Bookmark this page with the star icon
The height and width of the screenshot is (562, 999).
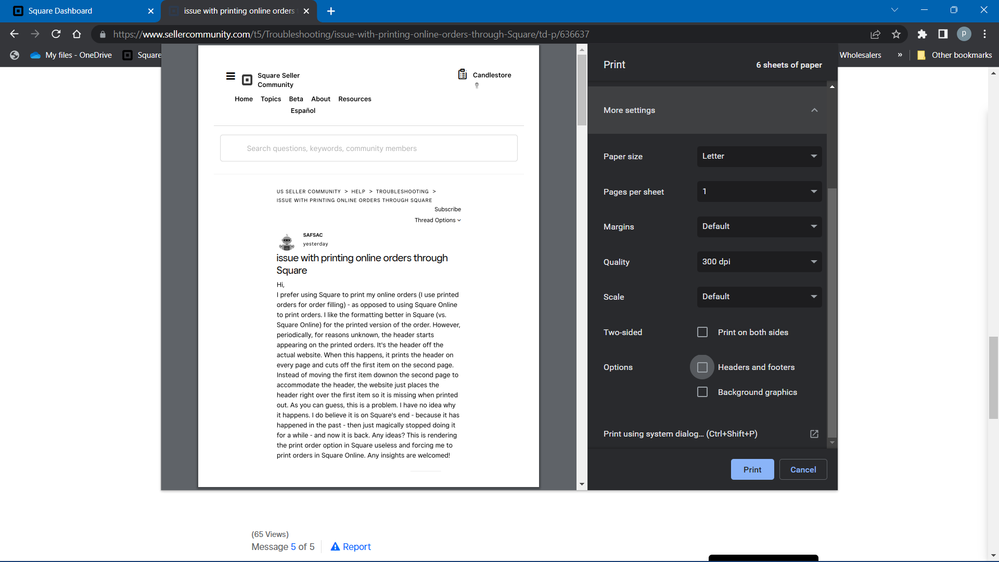pos(896,34)
